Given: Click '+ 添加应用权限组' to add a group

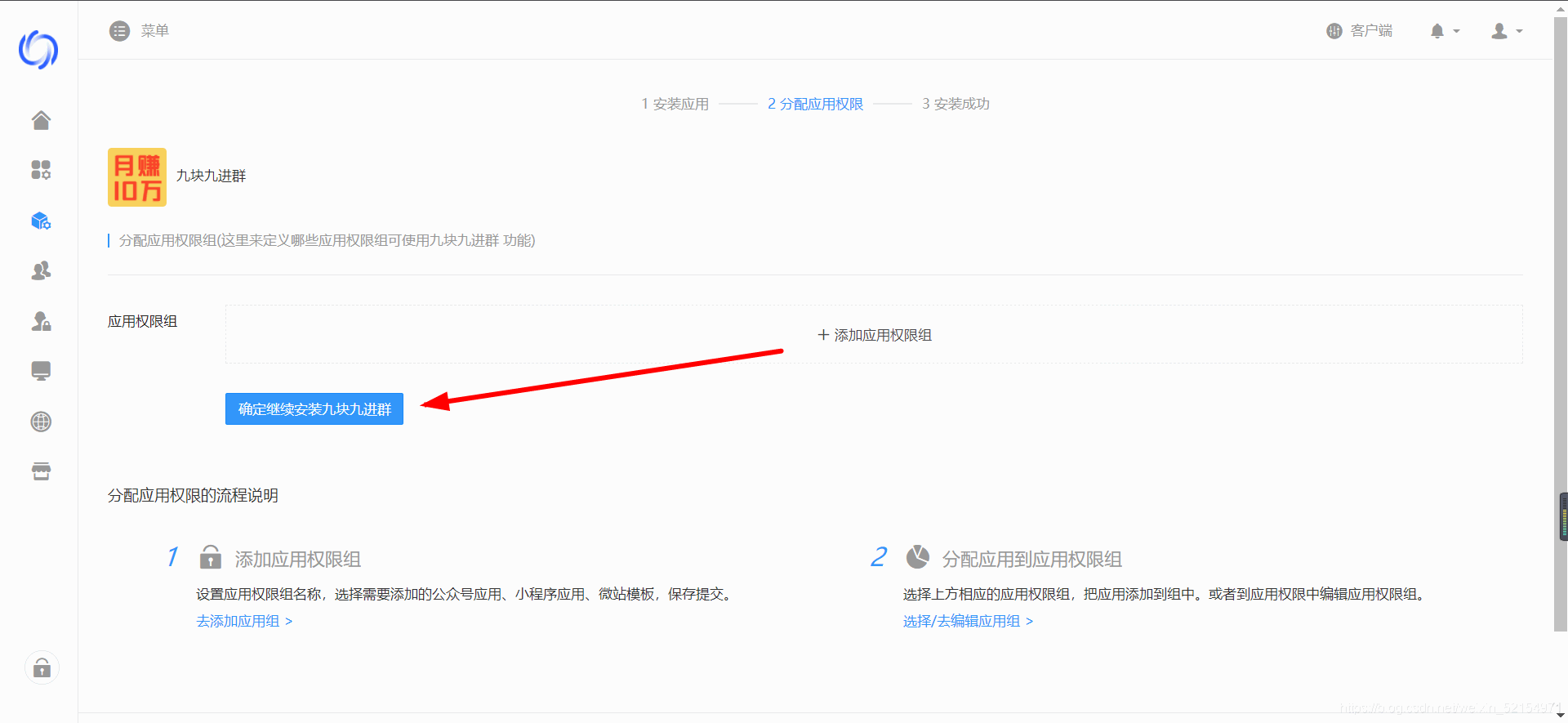Looking at the screenshot, I should tap(874, 335).
